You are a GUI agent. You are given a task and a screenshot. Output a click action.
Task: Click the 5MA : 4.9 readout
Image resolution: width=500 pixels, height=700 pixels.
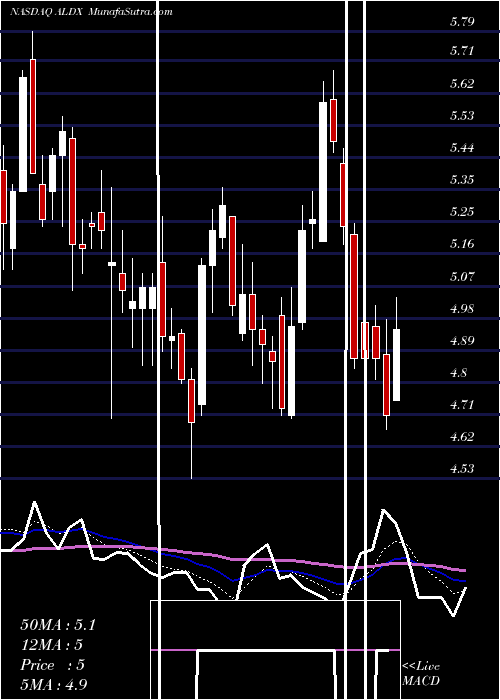coord(54,684)
